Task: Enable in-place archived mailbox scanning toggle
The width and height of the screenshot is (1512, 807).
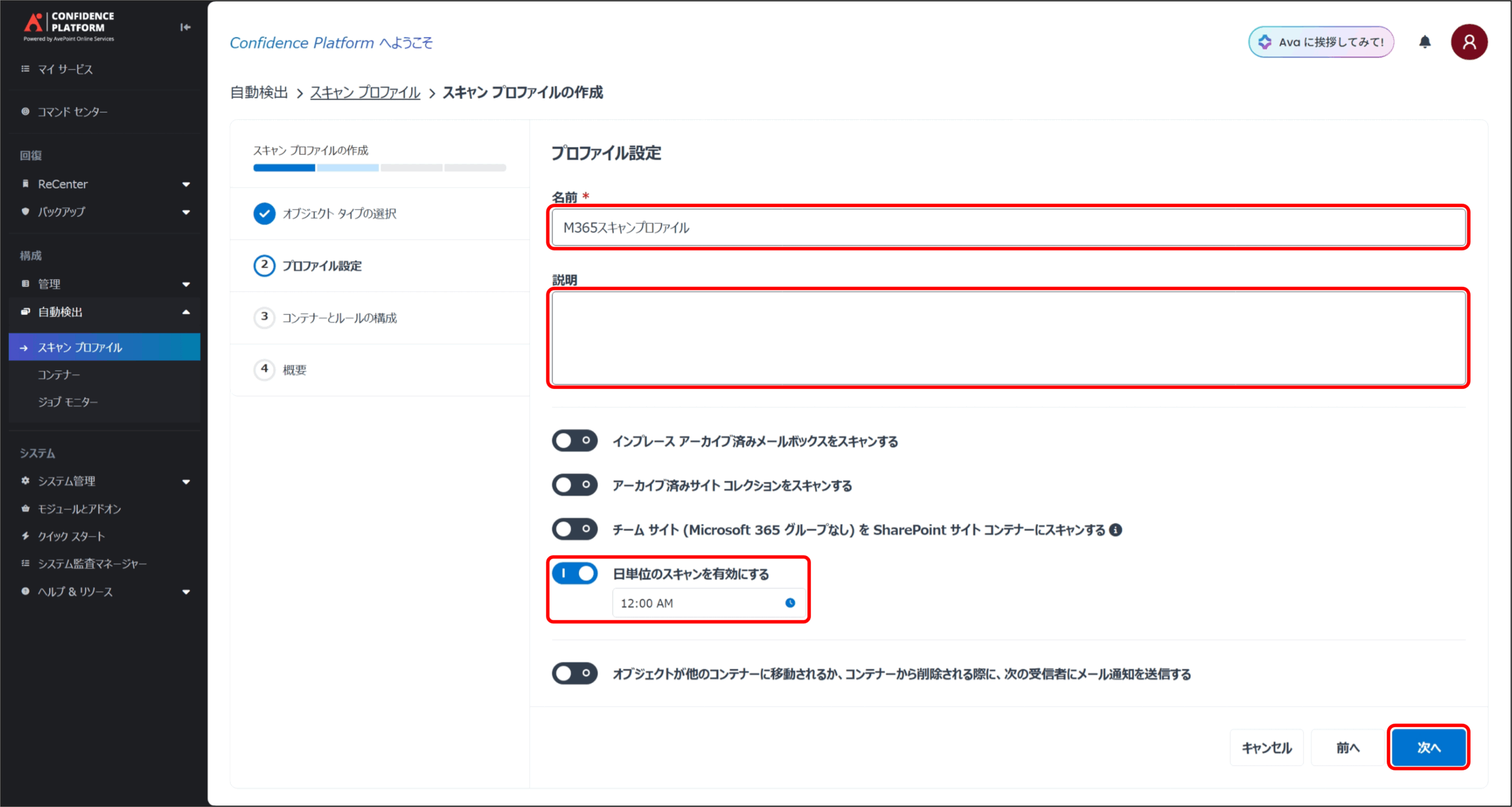Action: (574, 440)
